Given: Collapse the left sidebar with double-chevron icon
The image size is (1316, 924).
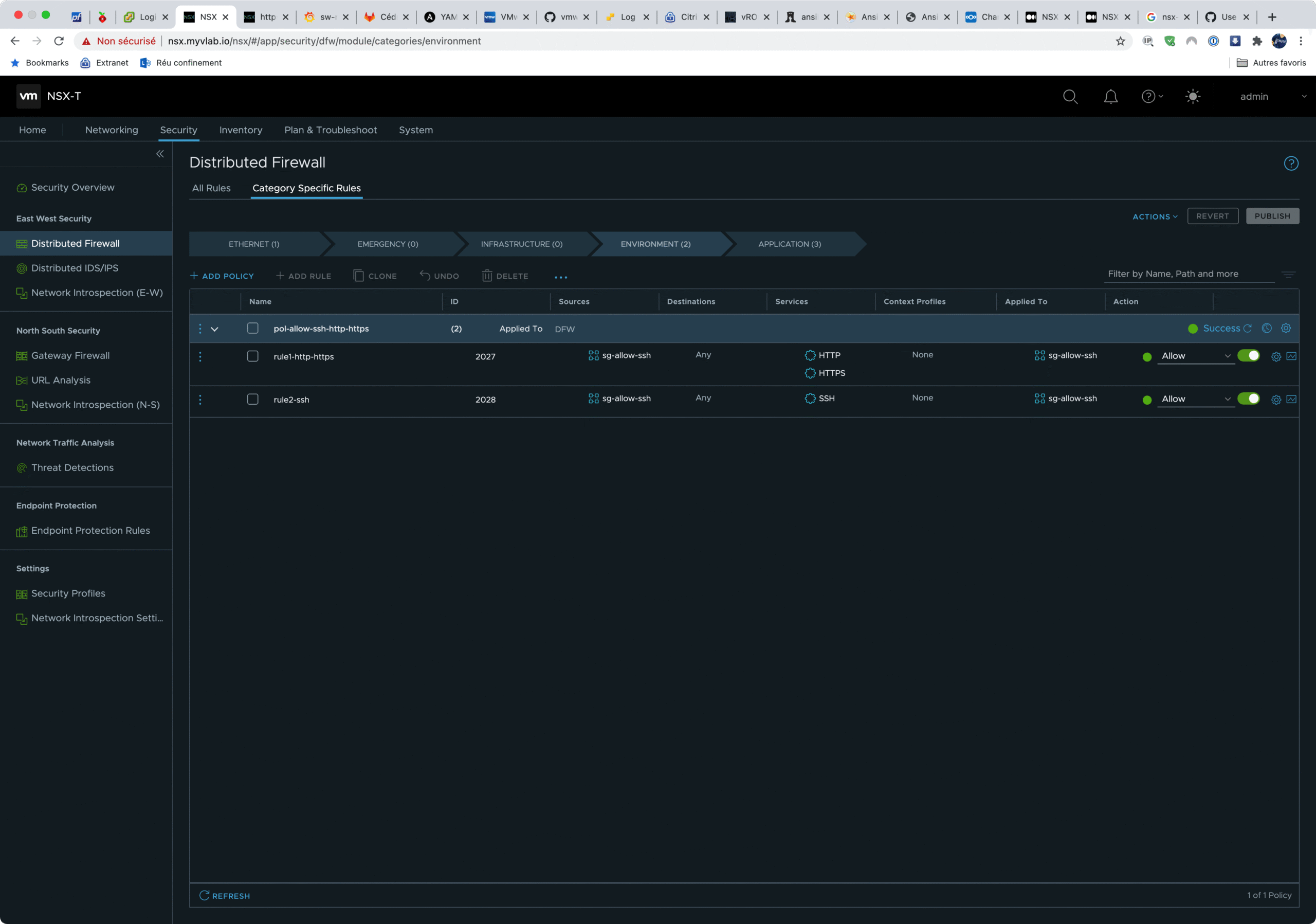Looking at the screenshot, I should [x=160, y=154].
